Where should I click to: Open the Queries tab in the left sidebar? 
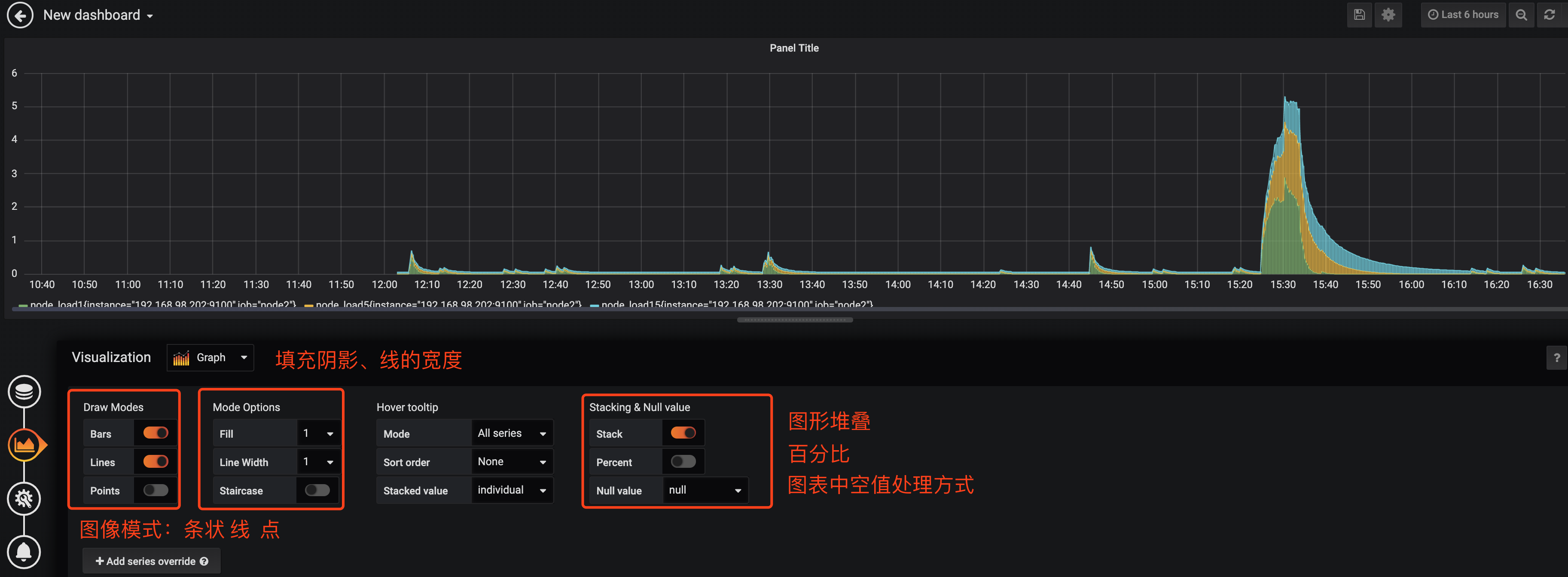tap(24, 392)
